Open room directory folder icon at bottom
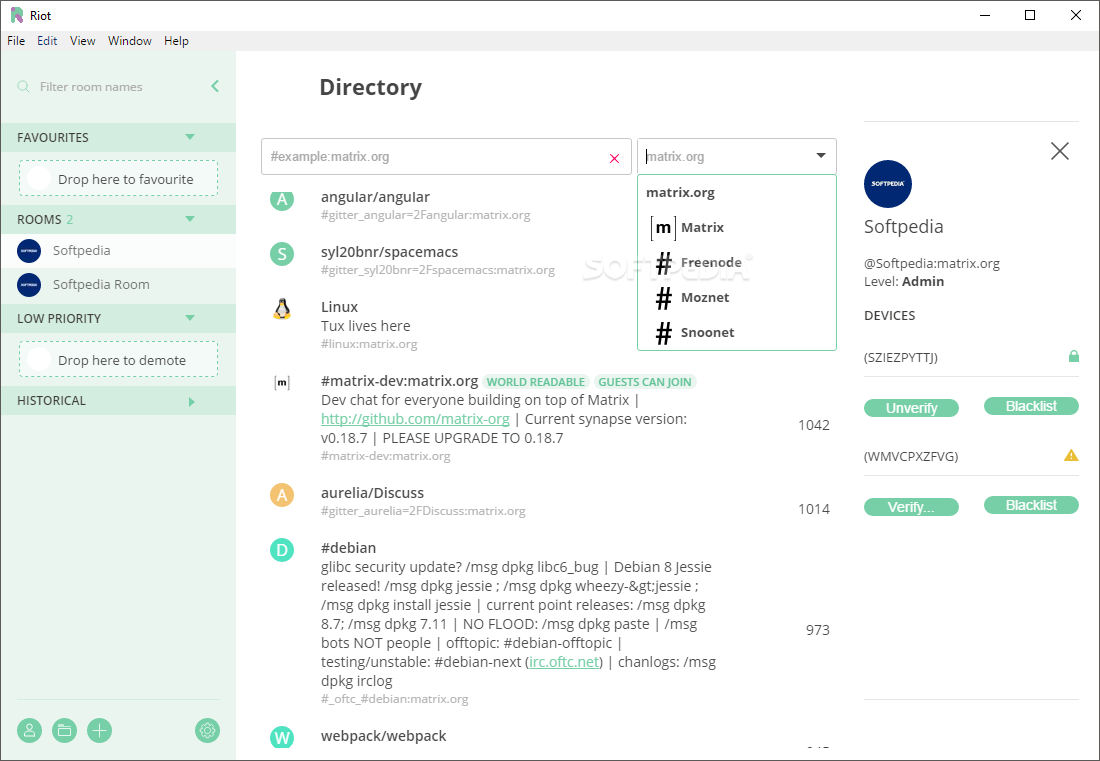The height and width of the screenshot is (761, 1100). tap(65, 730)
